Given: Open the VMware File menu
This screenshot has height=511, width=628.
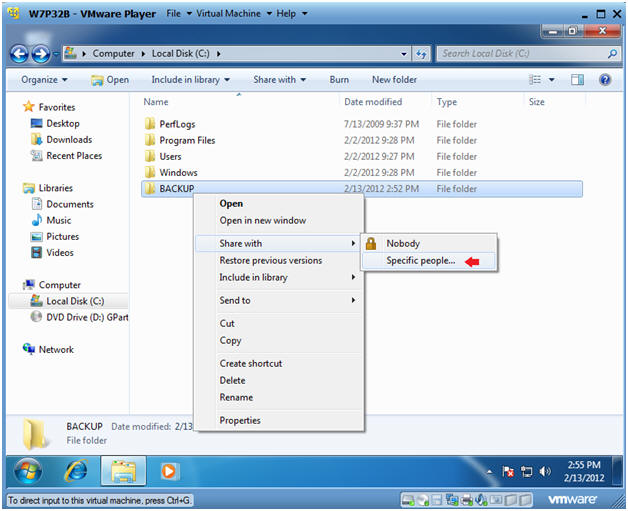Looking at the screenshot, I should [179, 14].
